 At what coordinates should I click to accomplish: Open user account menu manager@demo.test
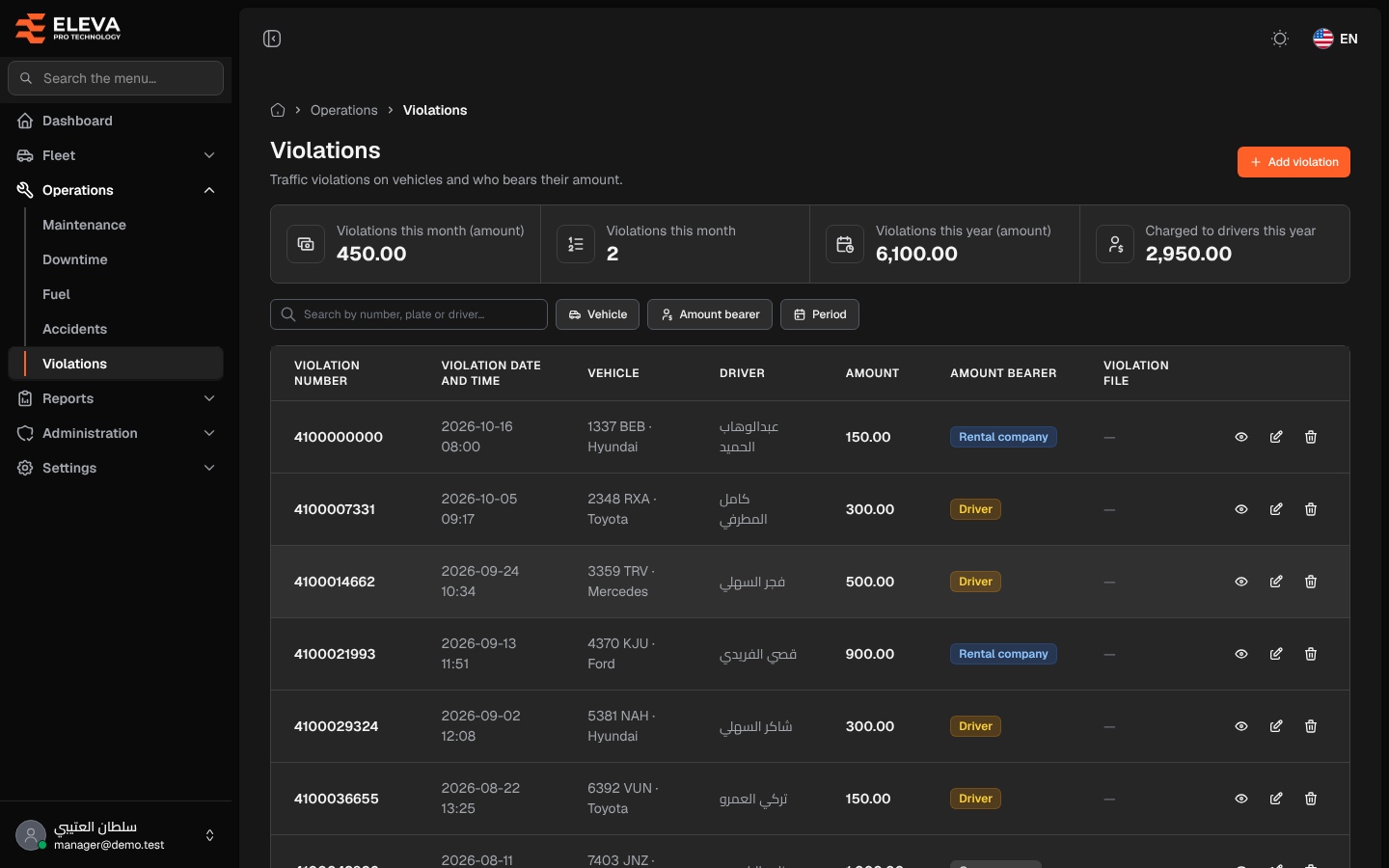click(x=116, y=835)
